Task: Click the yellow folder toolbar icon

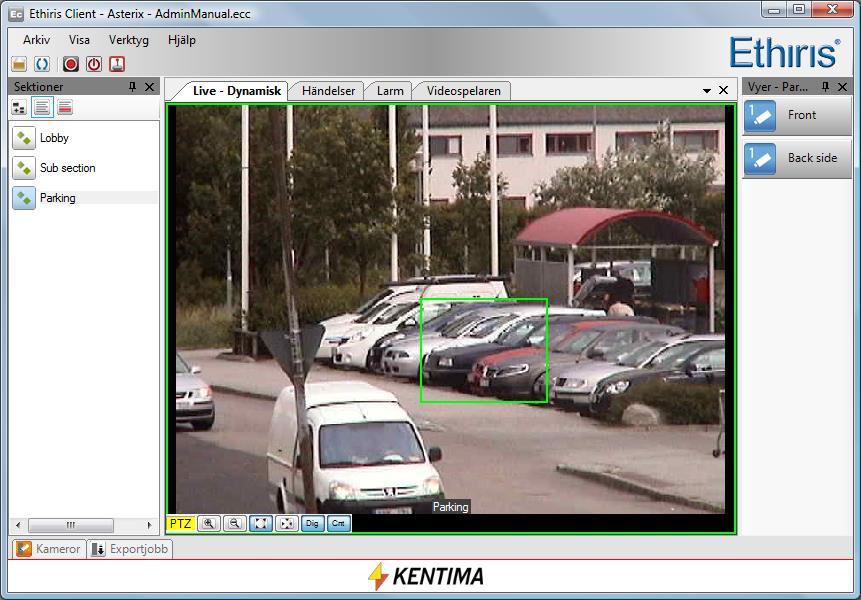Action: [19, 64]
